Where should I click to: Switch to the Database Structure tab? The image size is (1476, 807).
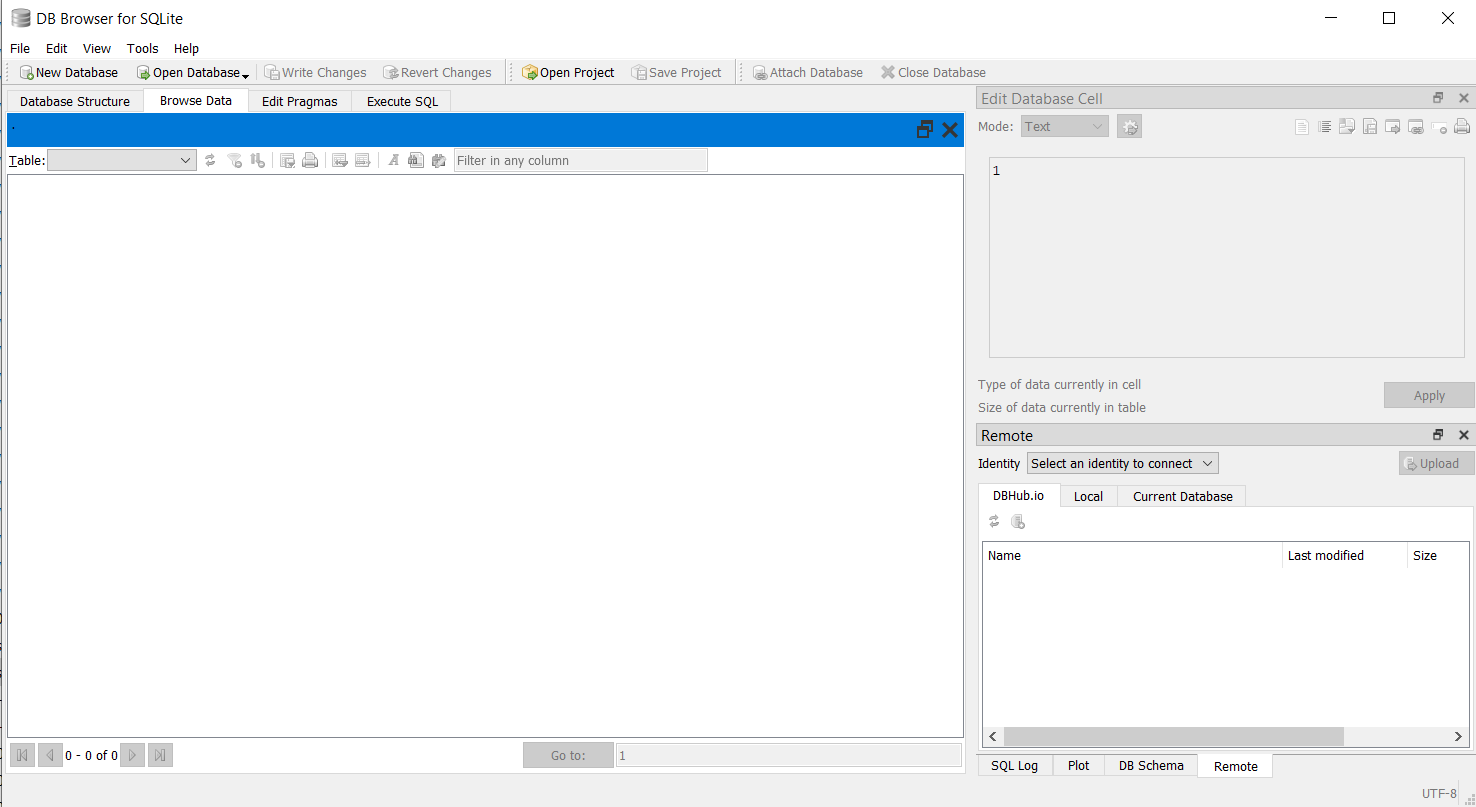coord(75,101)
